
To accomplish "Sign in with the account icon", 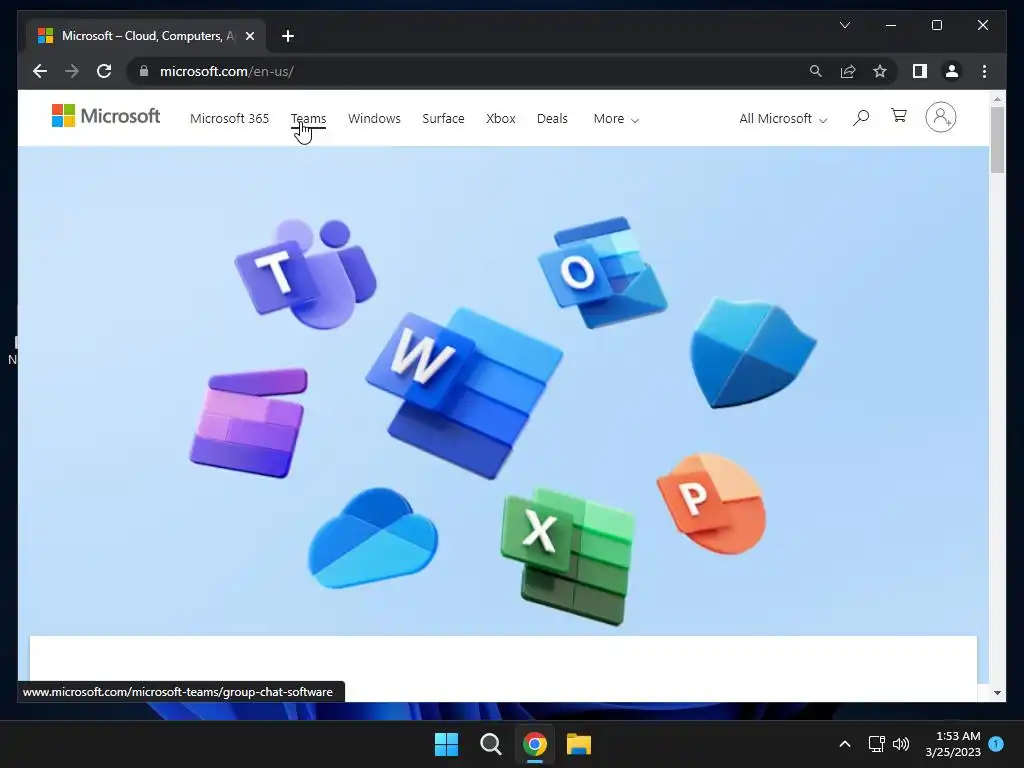I will tap(940, 117).
